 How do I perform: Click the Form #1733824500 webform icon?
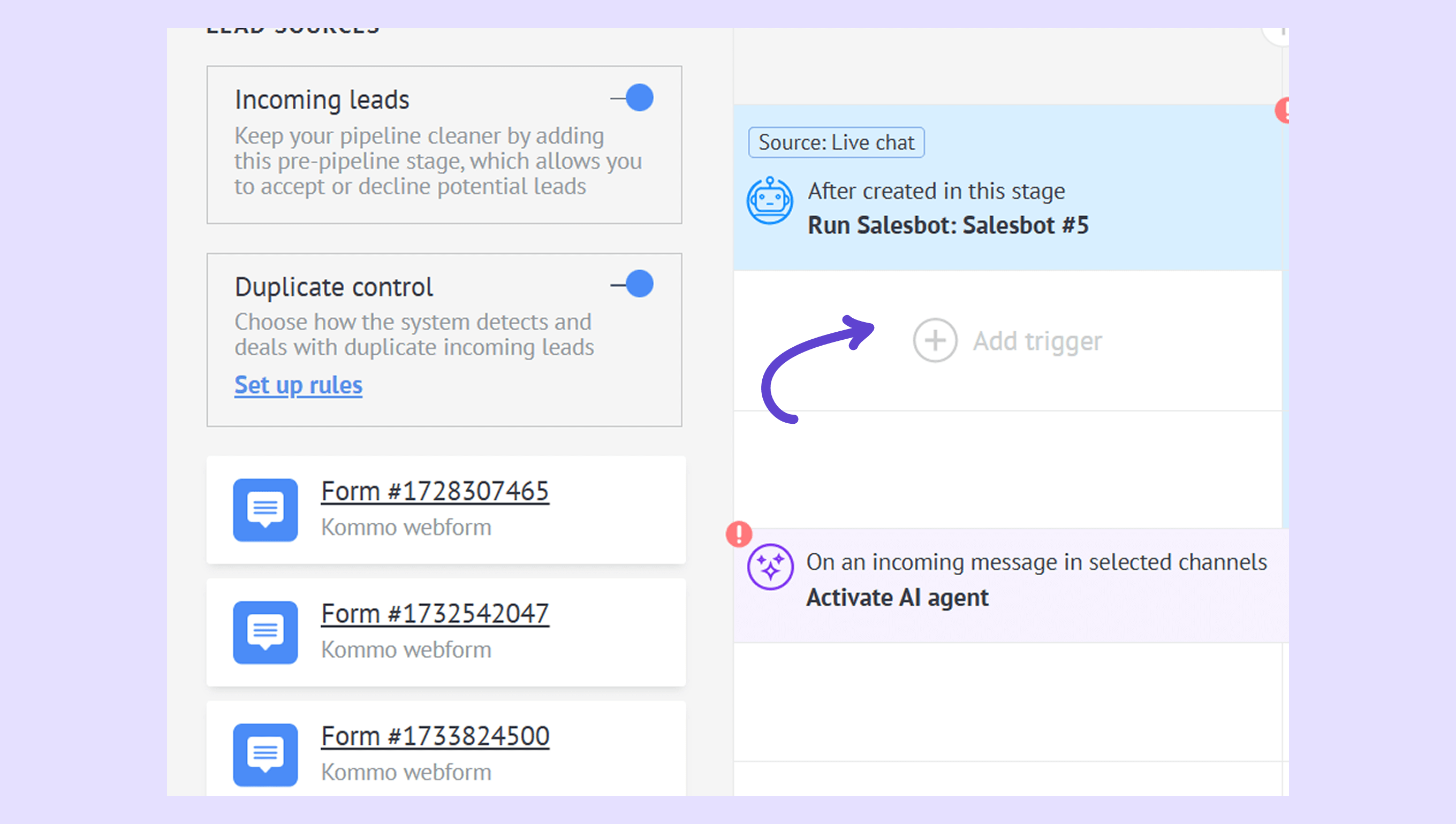pyautogui.click(x=265, y=754)
